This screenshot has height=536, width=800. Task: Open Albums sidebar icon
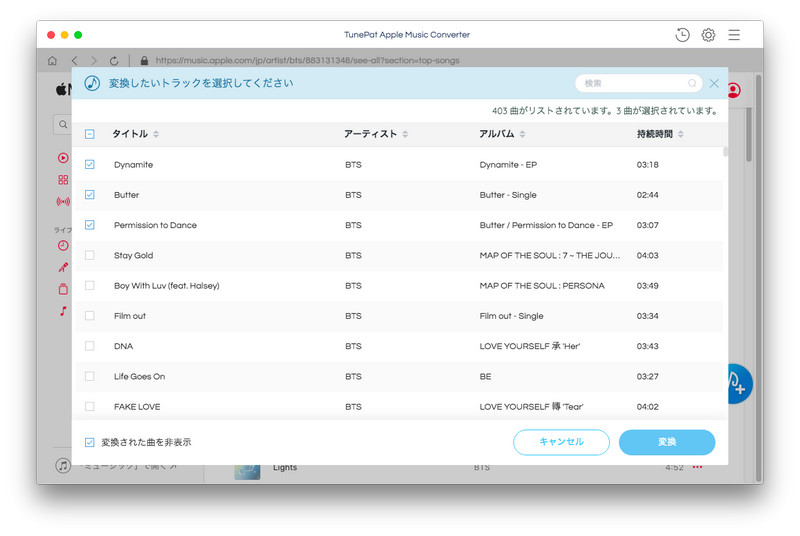coord(63,289)
